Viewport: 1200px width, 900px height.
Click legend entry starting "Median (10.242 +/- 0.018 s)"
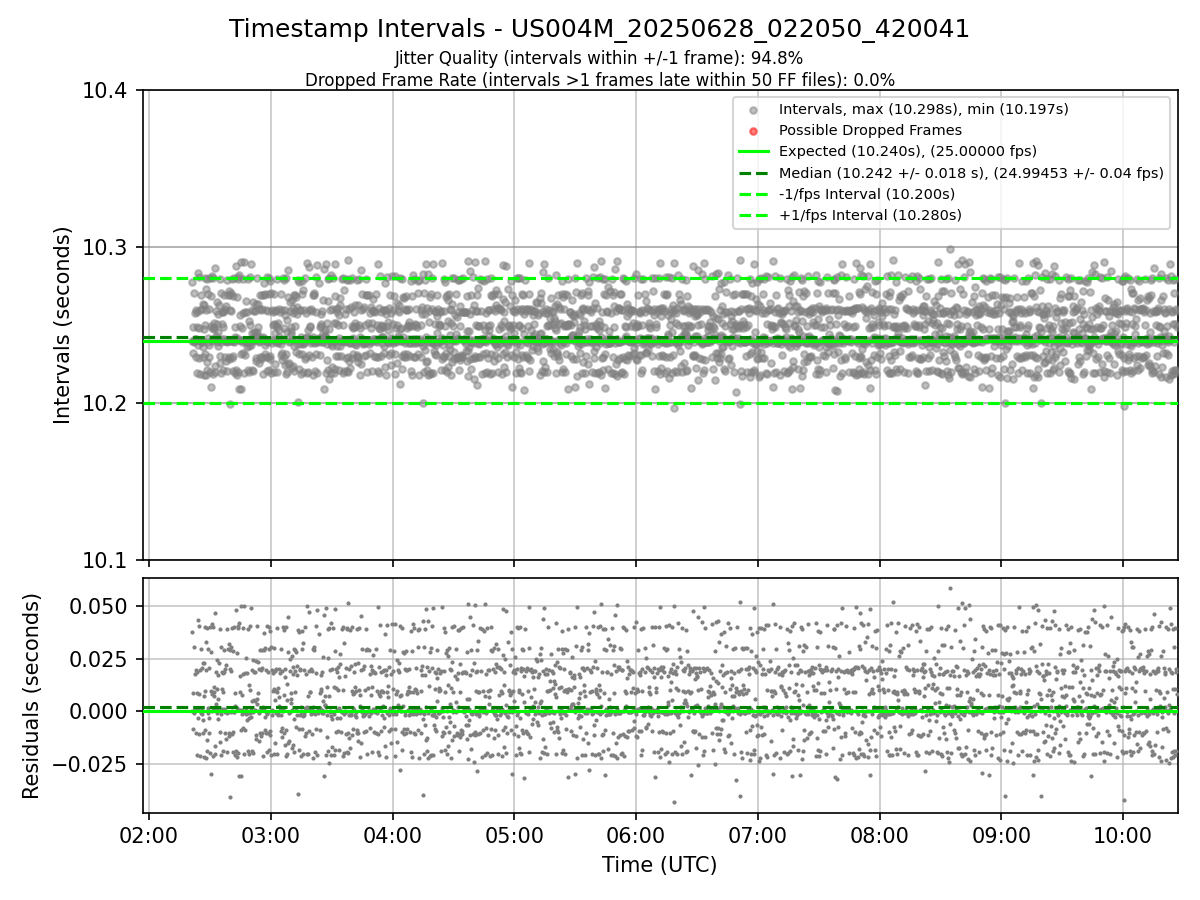971,173
